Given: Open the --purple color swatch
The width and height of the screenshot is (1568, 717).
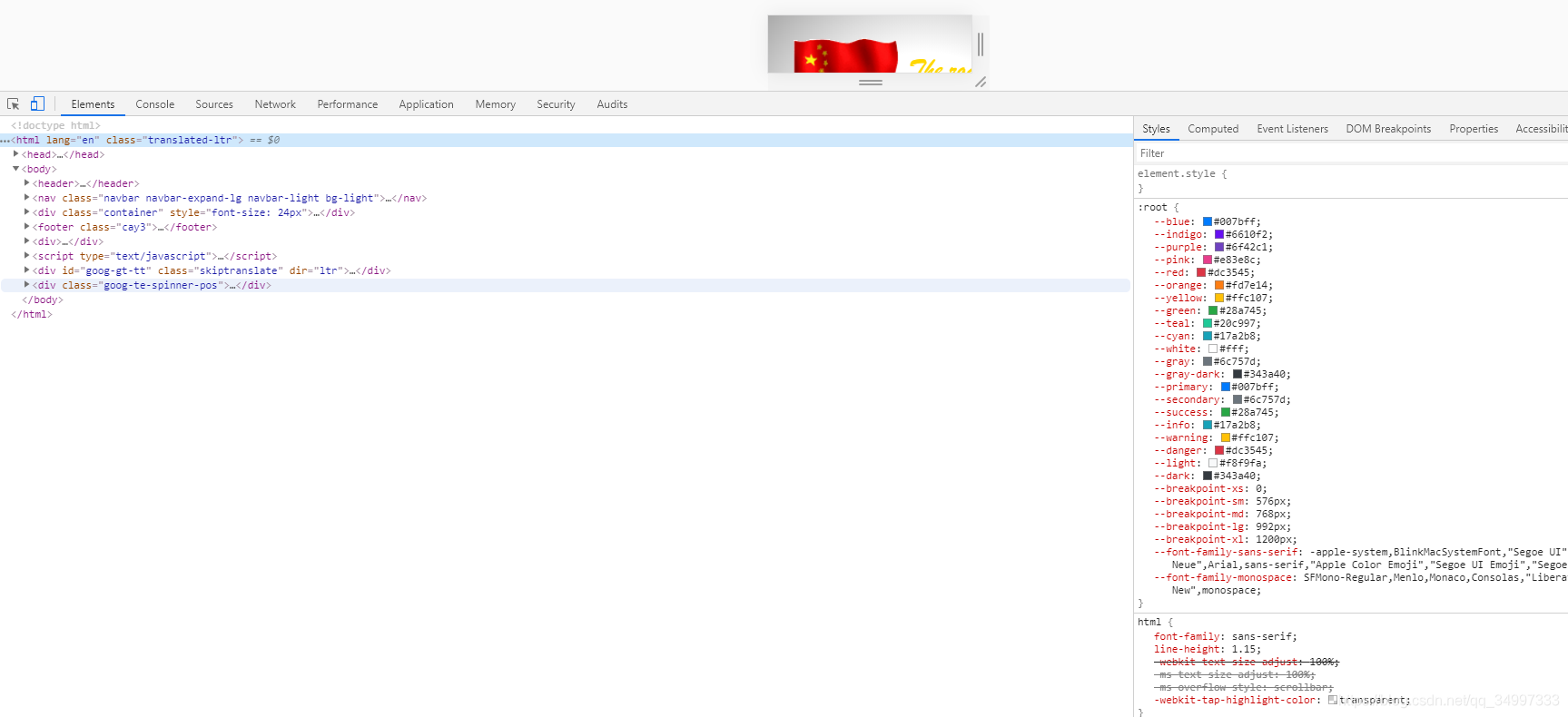Looking at the screenshot, I should (x=1219, y=247).
